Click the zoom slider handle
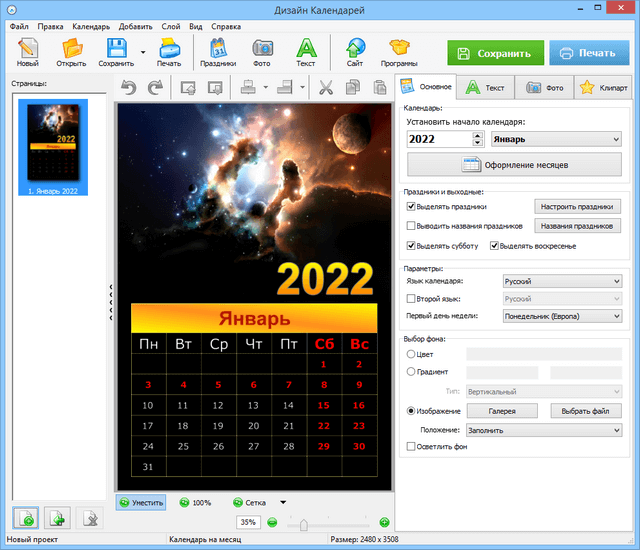 point(305,523)
